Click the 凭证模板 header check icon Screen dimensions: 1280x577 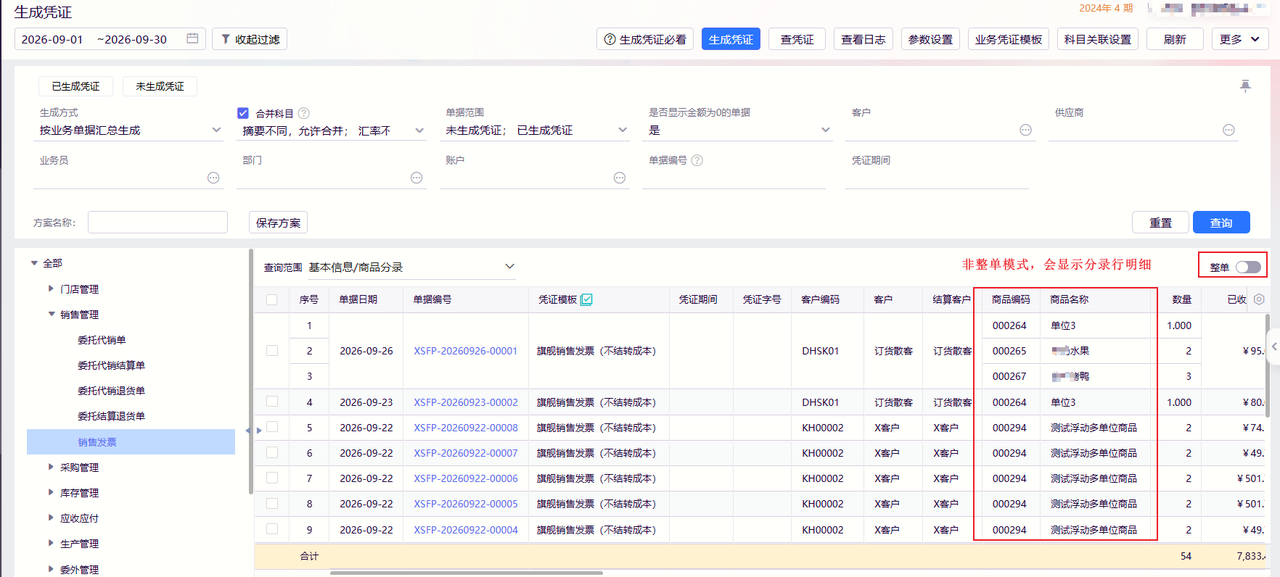point(587,299)
